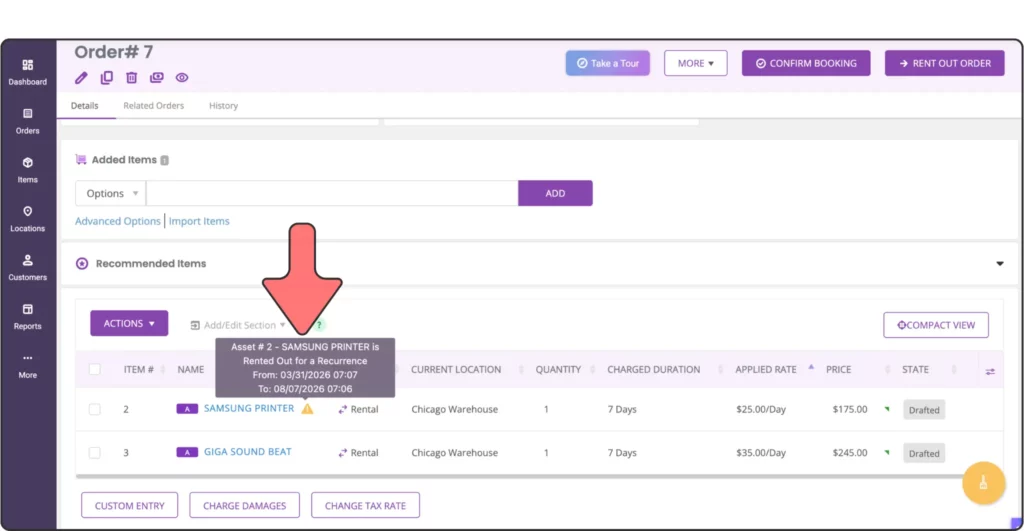
Task: Open the Options dropdown
Action: pyautogui.click(x=111, y=193)
